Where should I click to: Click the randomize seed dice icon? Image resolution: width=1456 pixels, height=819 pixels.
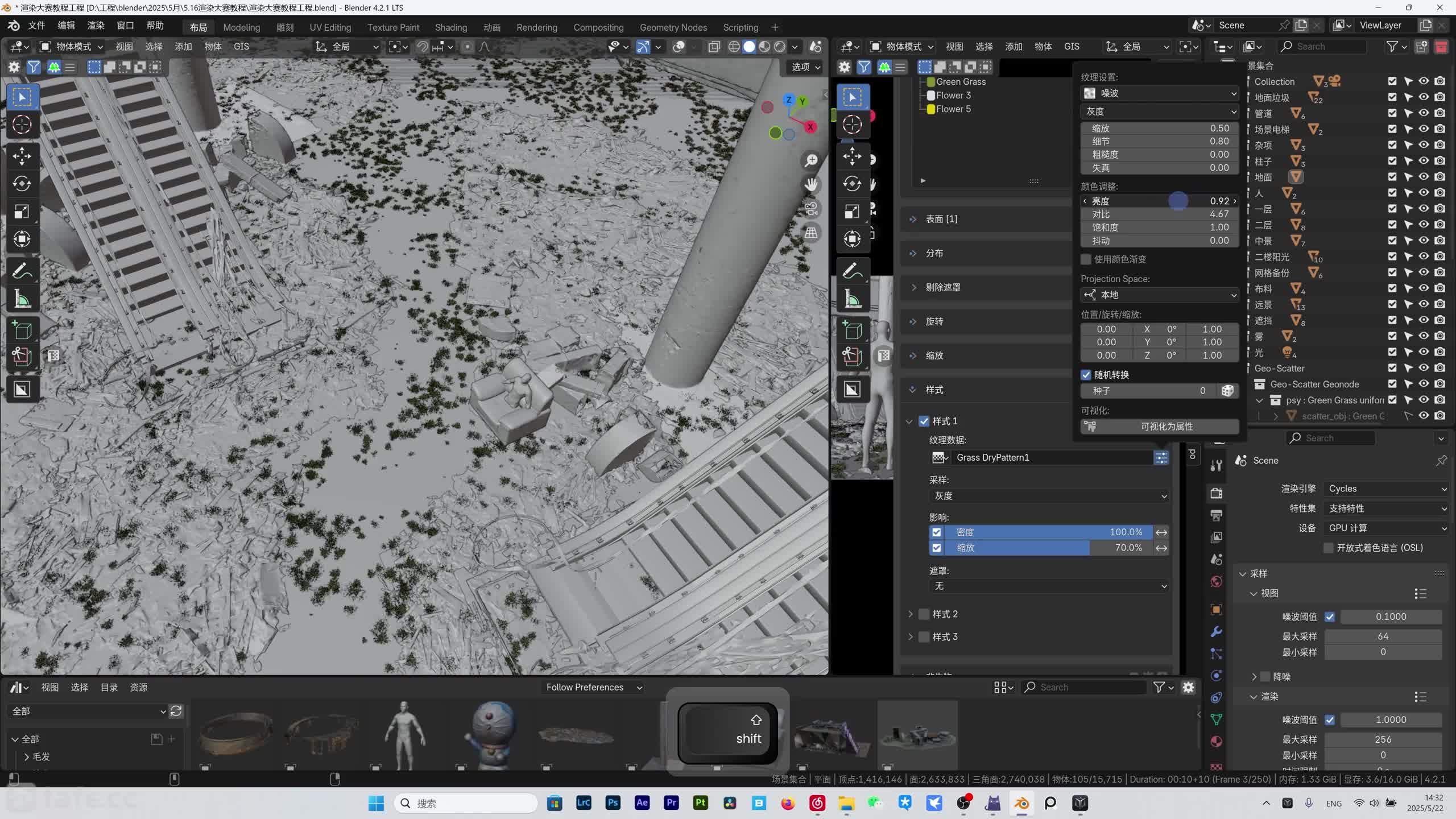coord(1227,391)
